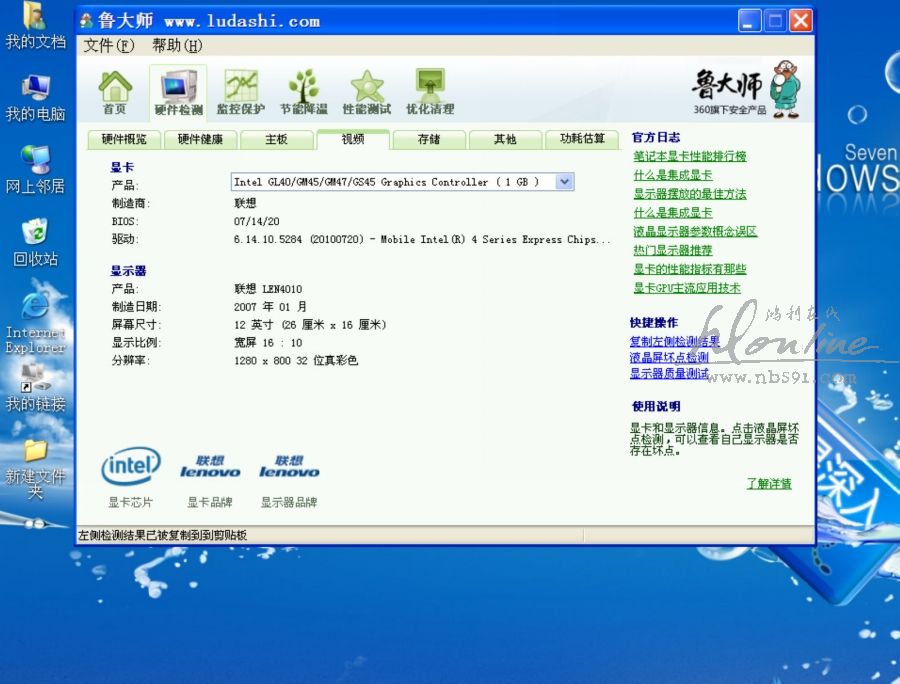
Task: Click the 显示器质量测试 link
Action: 669,374
